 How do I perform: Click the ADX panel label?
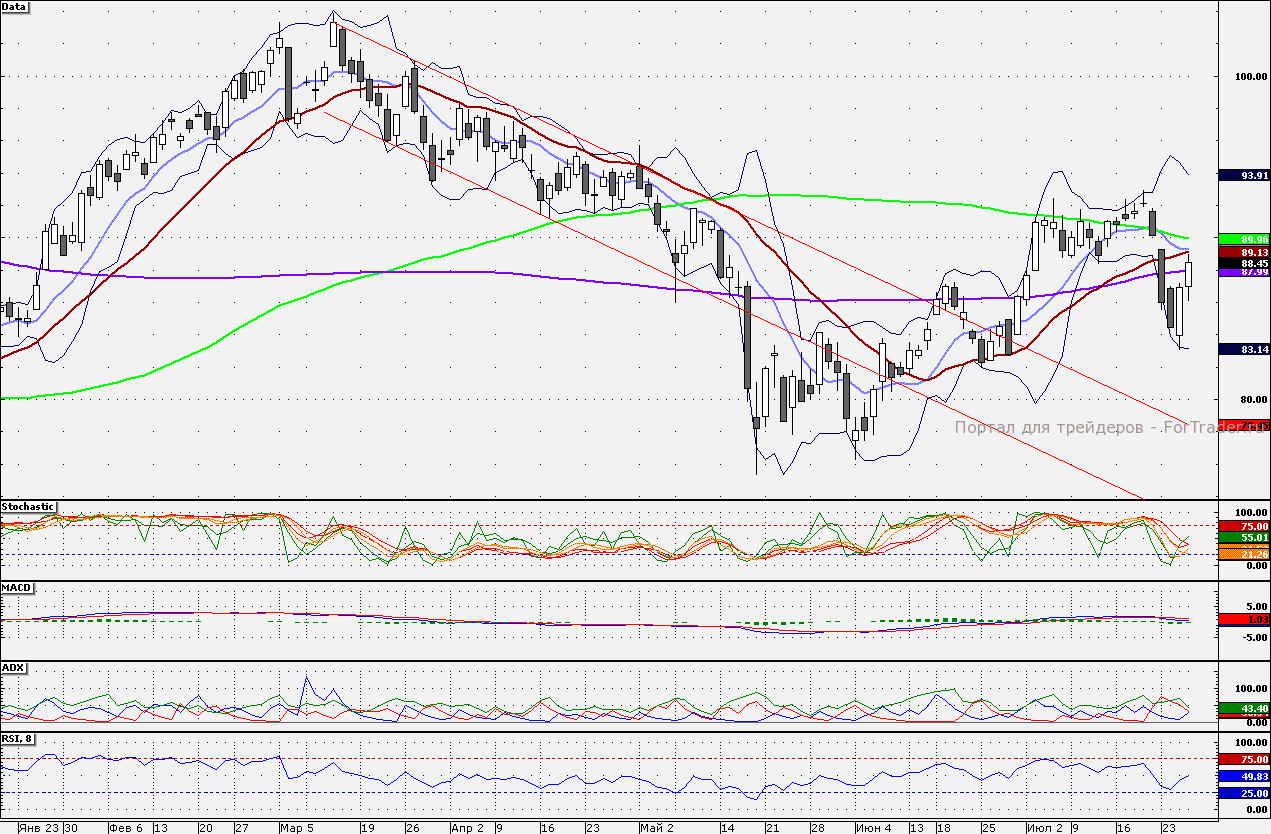coord(13,667)
